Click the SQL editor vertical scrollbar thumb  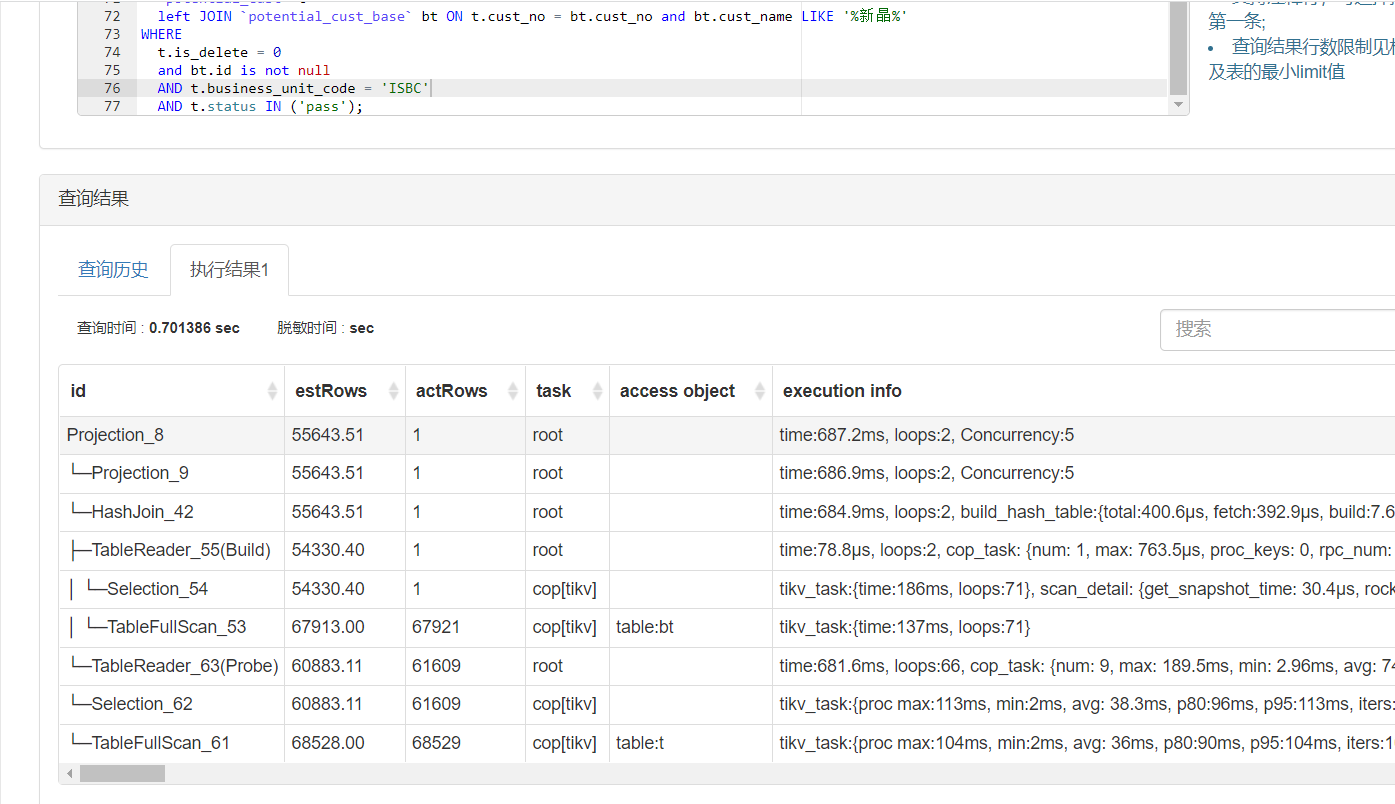coord(1178,45)
